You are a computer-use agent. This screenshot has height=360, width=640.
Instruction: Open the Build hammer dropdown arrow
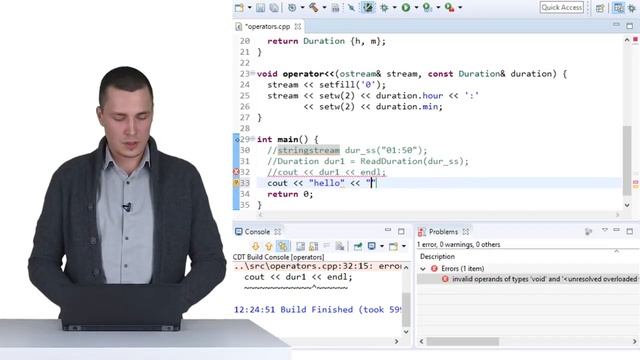(x=324, y=7)
